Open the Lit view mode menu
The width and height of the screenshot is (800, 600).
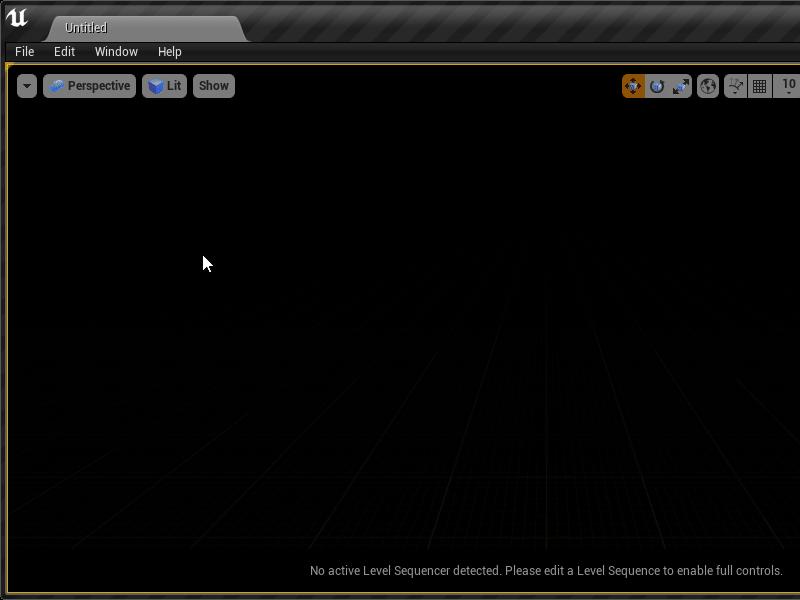pyautogui.click(x=164, y=86)
